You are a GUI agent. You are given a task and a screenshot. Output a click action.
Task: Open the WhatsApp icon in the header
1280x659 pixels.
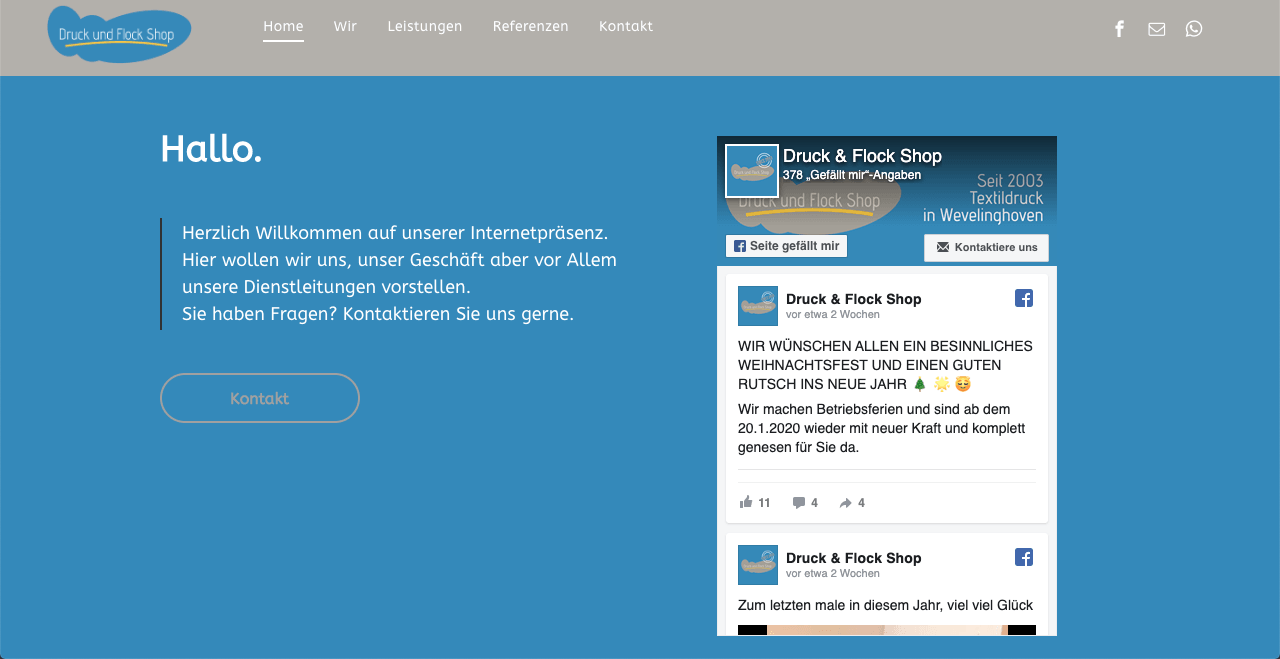(1194, 28)
